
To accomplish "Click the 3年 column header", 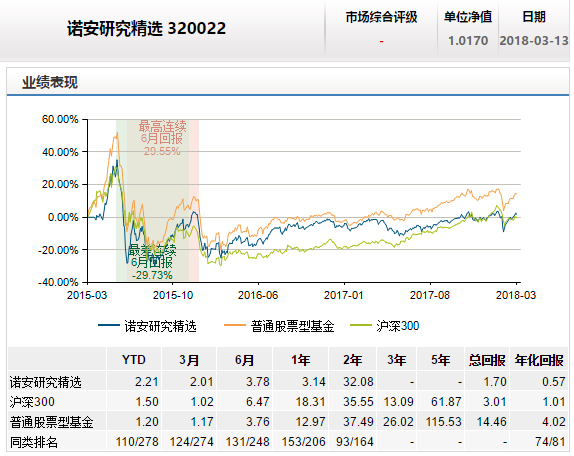I will (x=396, y=360).
